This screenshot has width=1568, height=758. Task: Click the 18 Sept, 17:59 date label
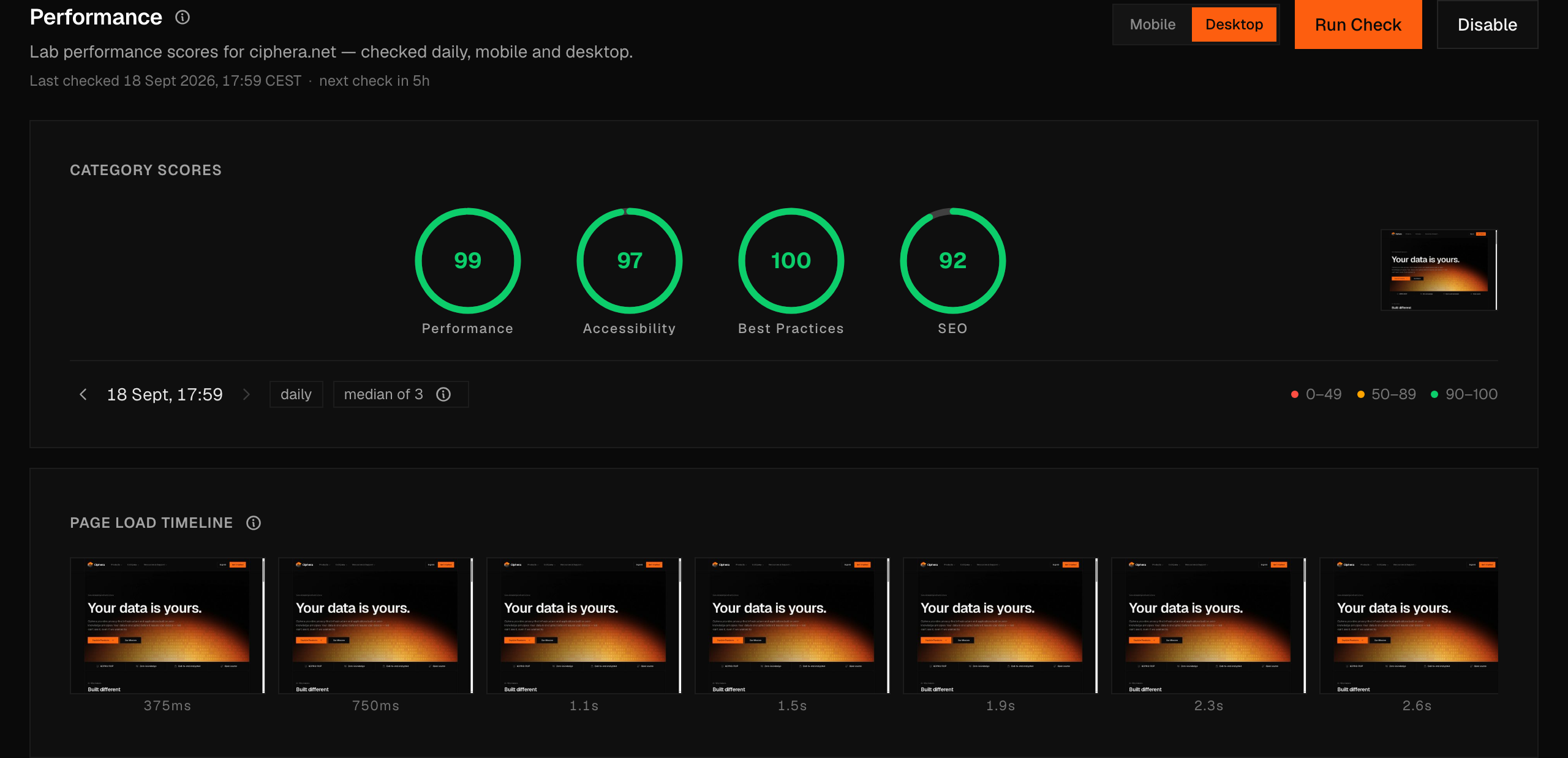click(165, 394)
